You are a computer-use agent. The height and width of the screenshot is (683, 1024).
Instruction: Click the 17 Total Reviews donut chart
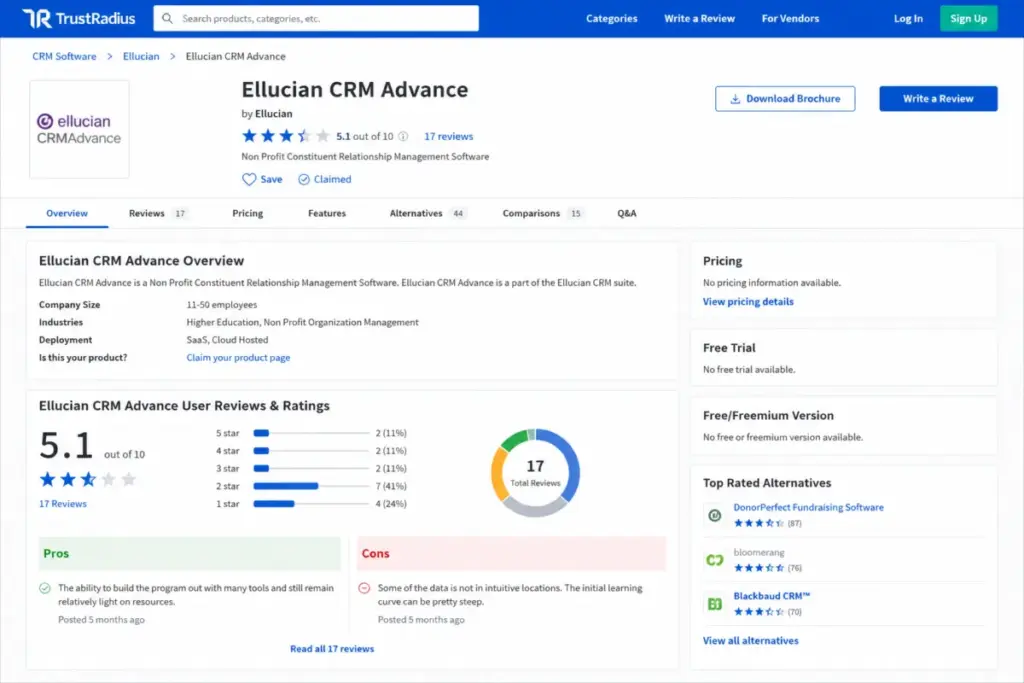coord(535,473)
